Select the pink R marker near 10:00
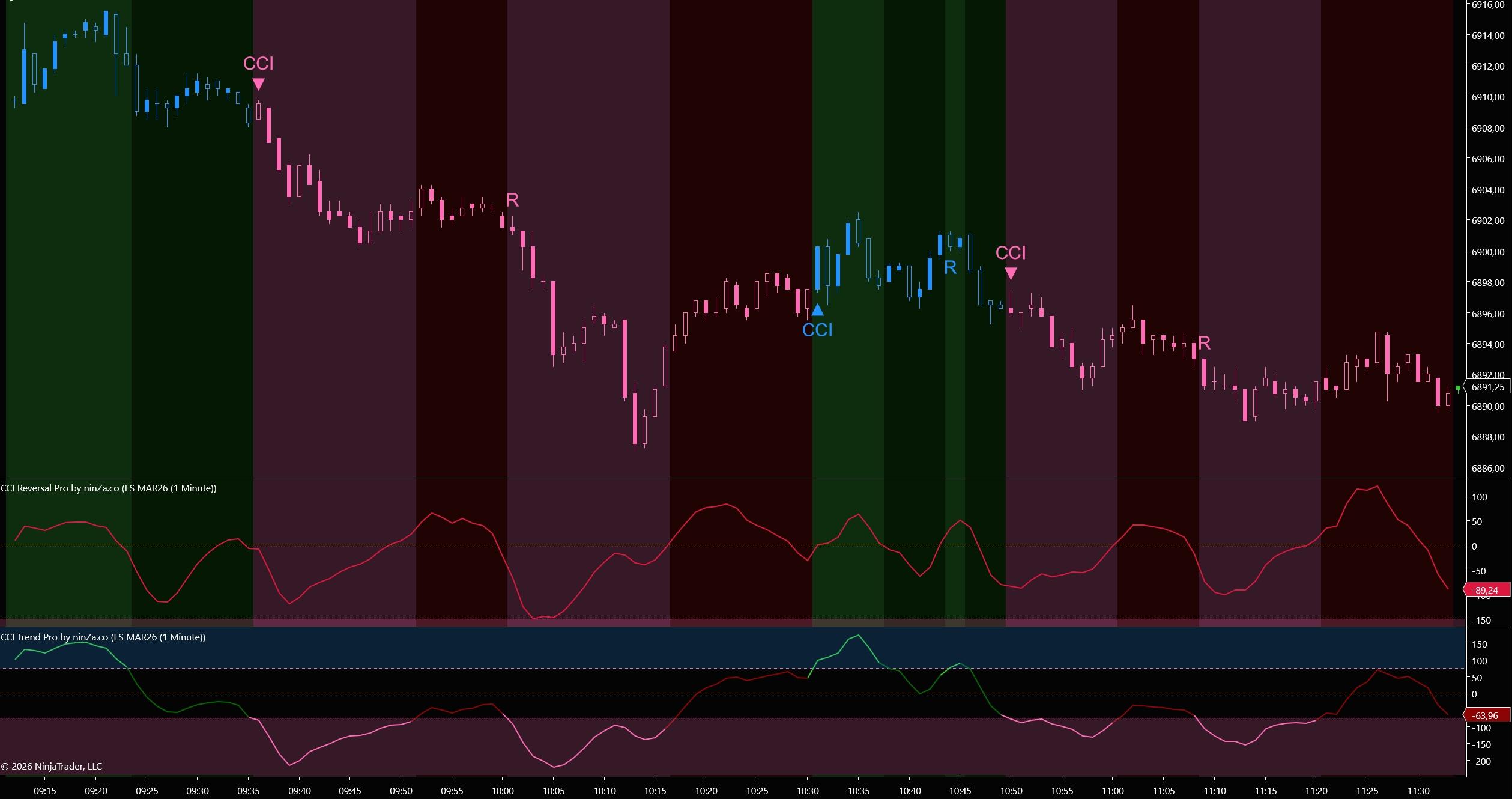The height and width of the screenshot is (799, 1512). coord(512,200)
